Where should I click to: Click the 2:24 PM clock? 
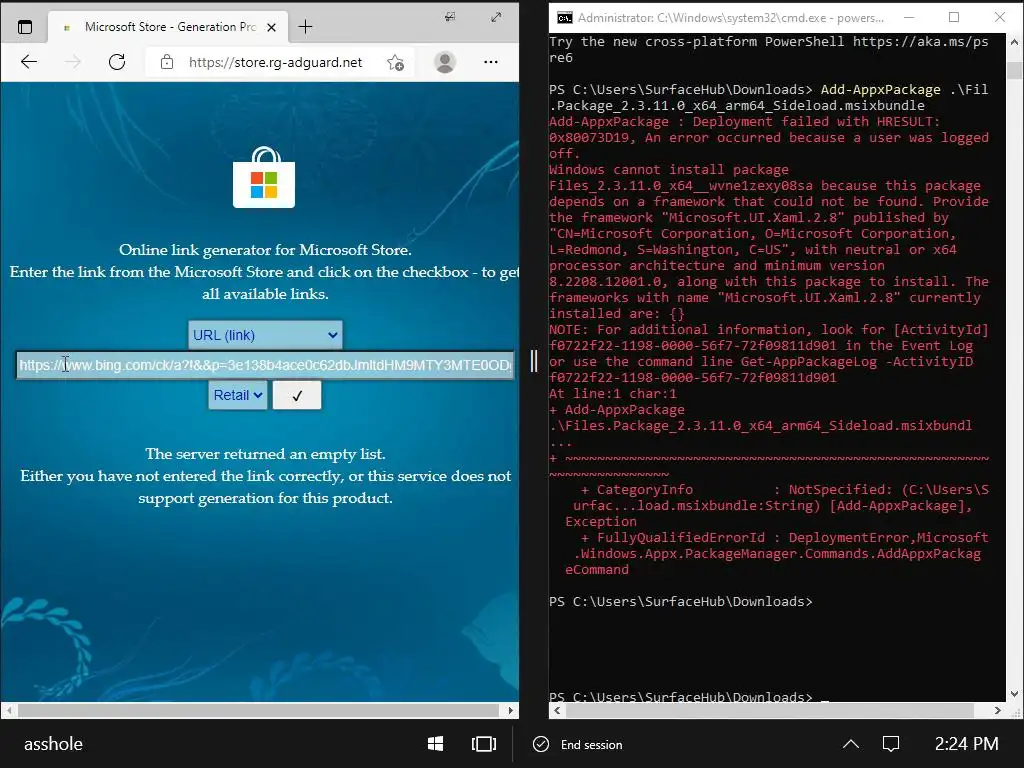pyautogui.click(x=967, y=744)
